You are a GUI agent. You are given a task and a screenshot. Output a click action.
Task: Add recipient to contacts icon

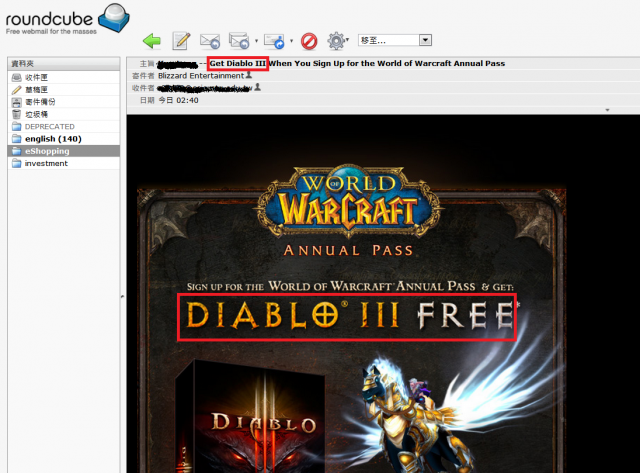click(x=257, y=87)
